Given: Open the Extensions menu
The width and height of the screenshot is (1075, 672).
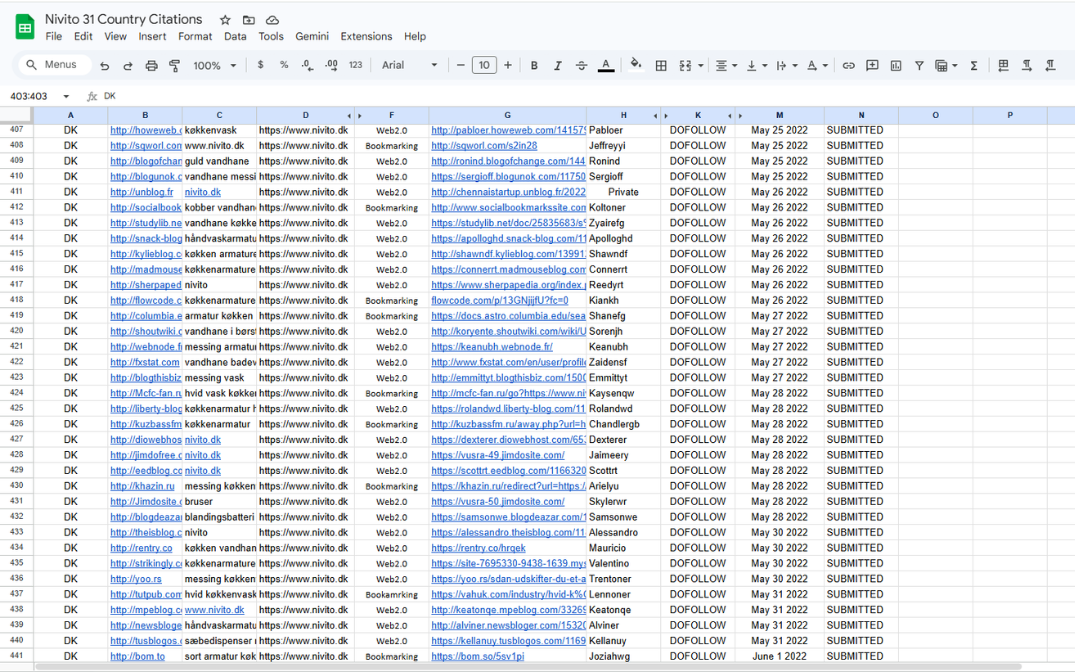Looking at the screenshot, I should coord(366,37).
